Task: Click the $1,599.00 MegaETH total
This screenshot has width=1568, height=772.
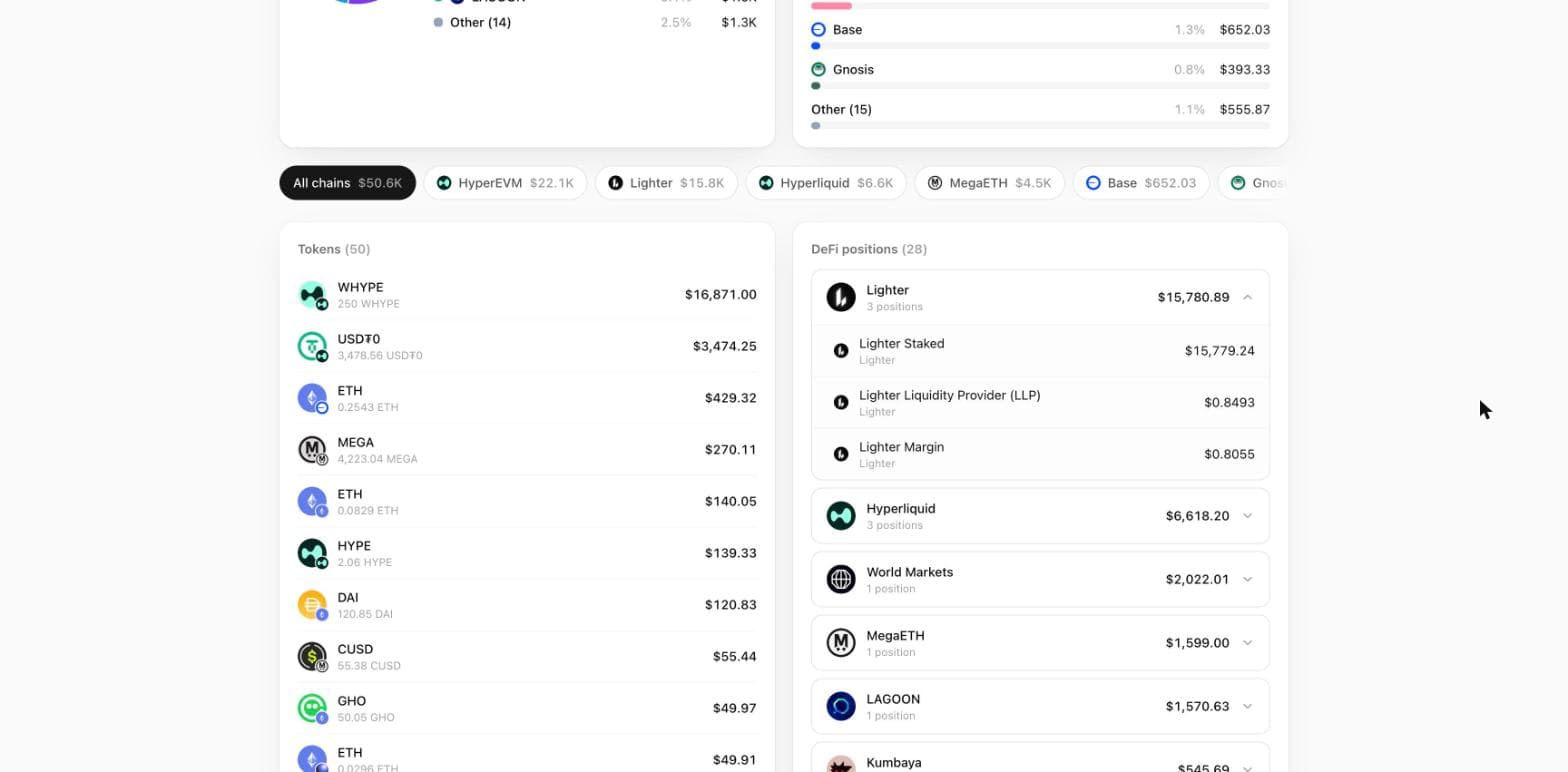Action: point(1197,643)
